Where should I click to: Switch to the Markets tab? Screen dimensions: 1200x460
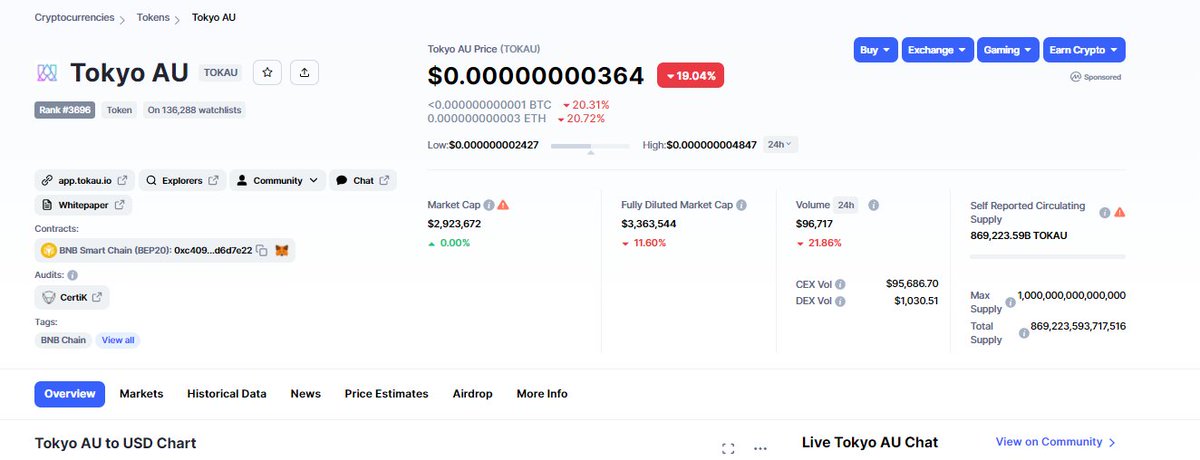[141, 394]
